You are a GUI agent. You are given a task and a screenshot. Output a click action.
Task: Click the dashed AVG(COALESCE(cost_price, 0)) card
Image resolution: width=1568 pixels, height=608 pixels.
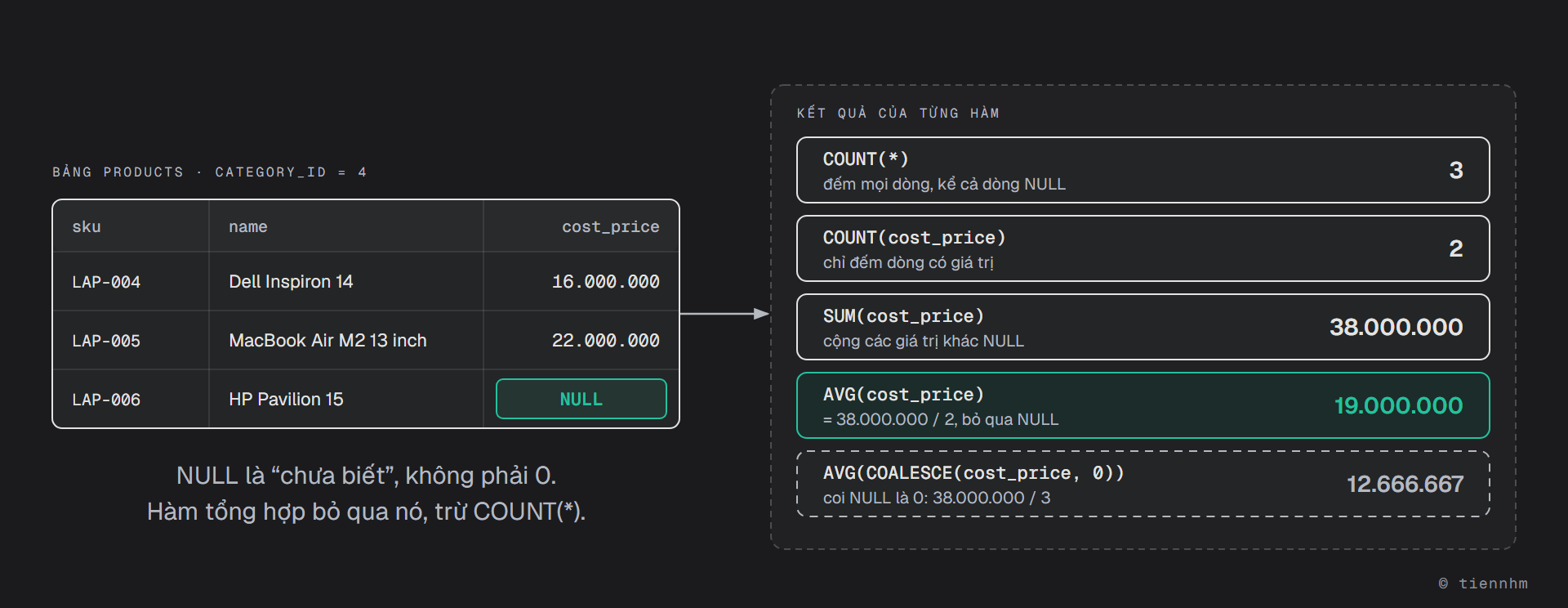1143,484
